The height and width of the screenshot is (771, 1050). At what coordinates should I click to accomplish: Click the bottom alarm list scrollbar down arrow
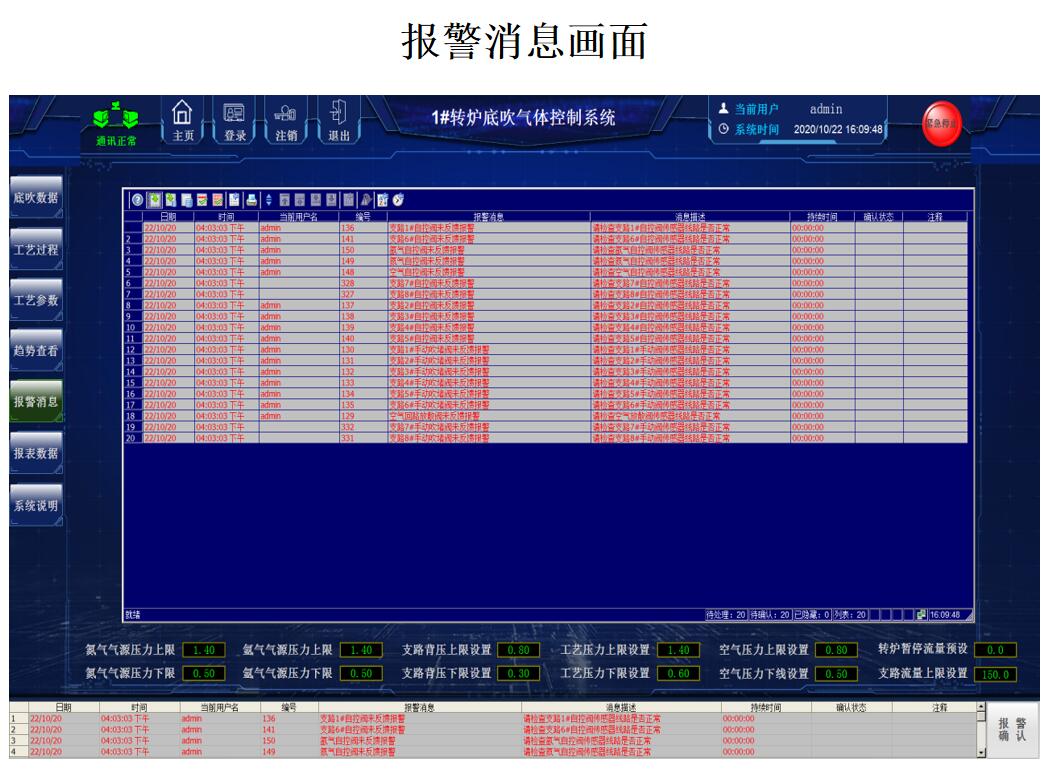(x=980, y=751)
